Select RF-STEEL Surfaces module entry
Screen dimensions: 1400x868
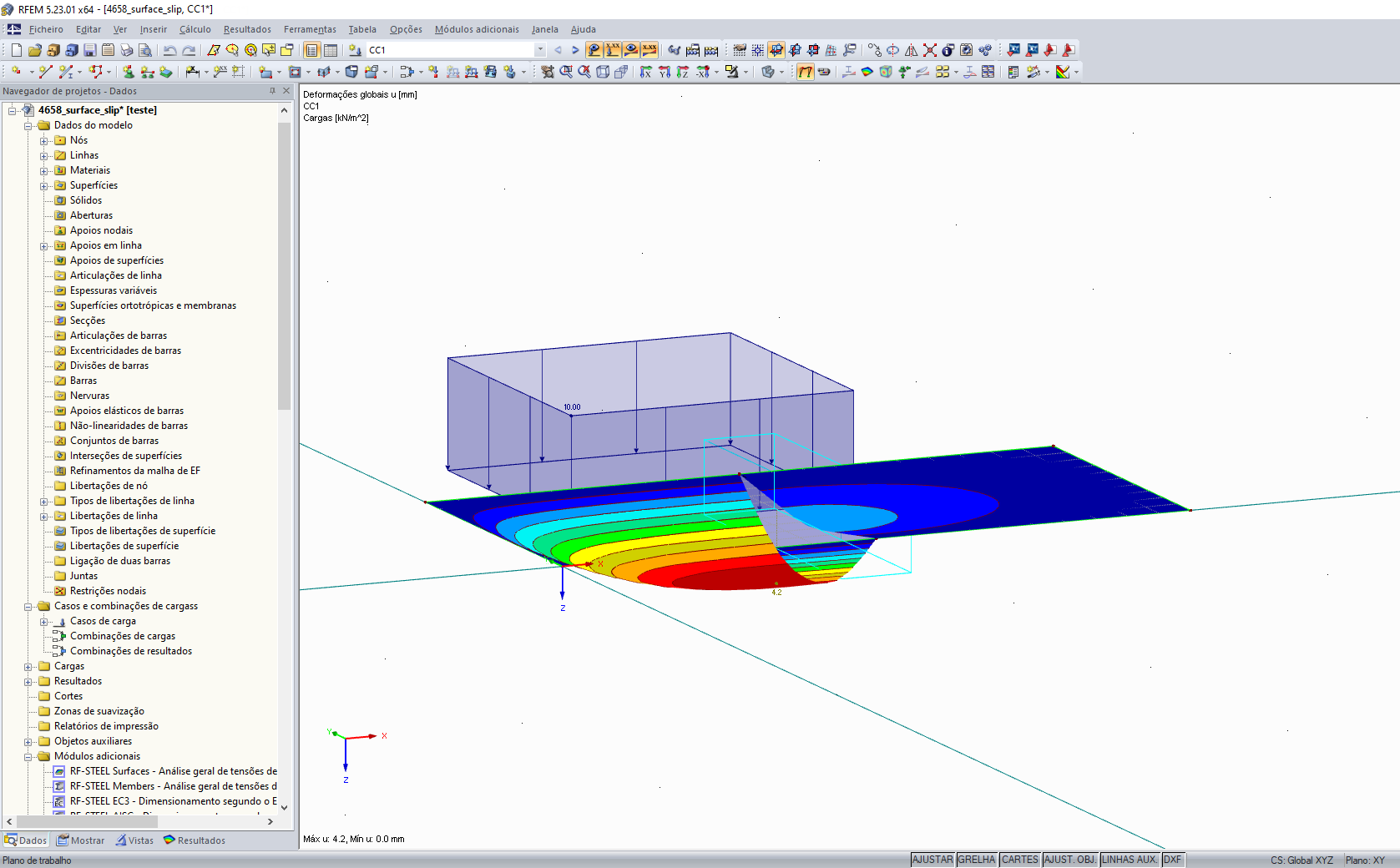174,771
